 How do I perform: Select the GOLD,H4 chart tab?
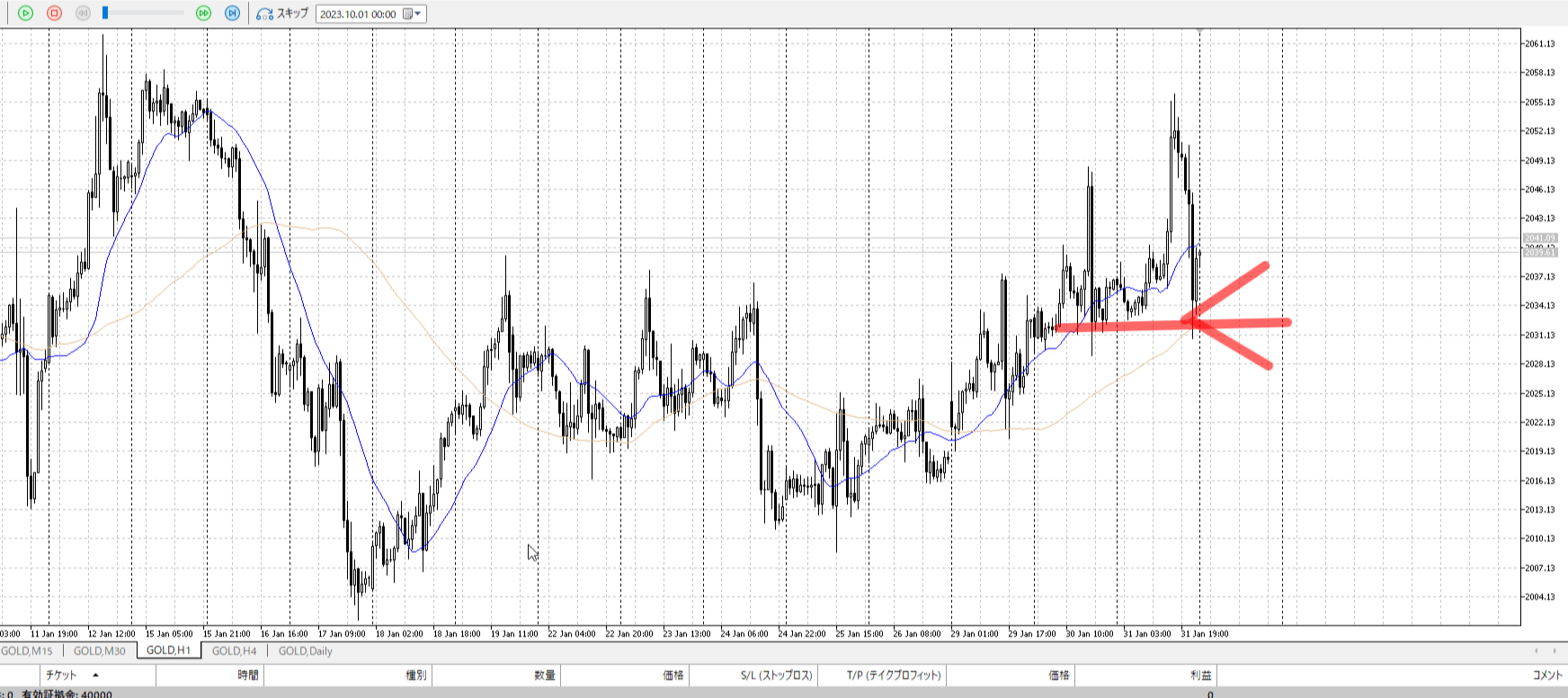[234, 651]
